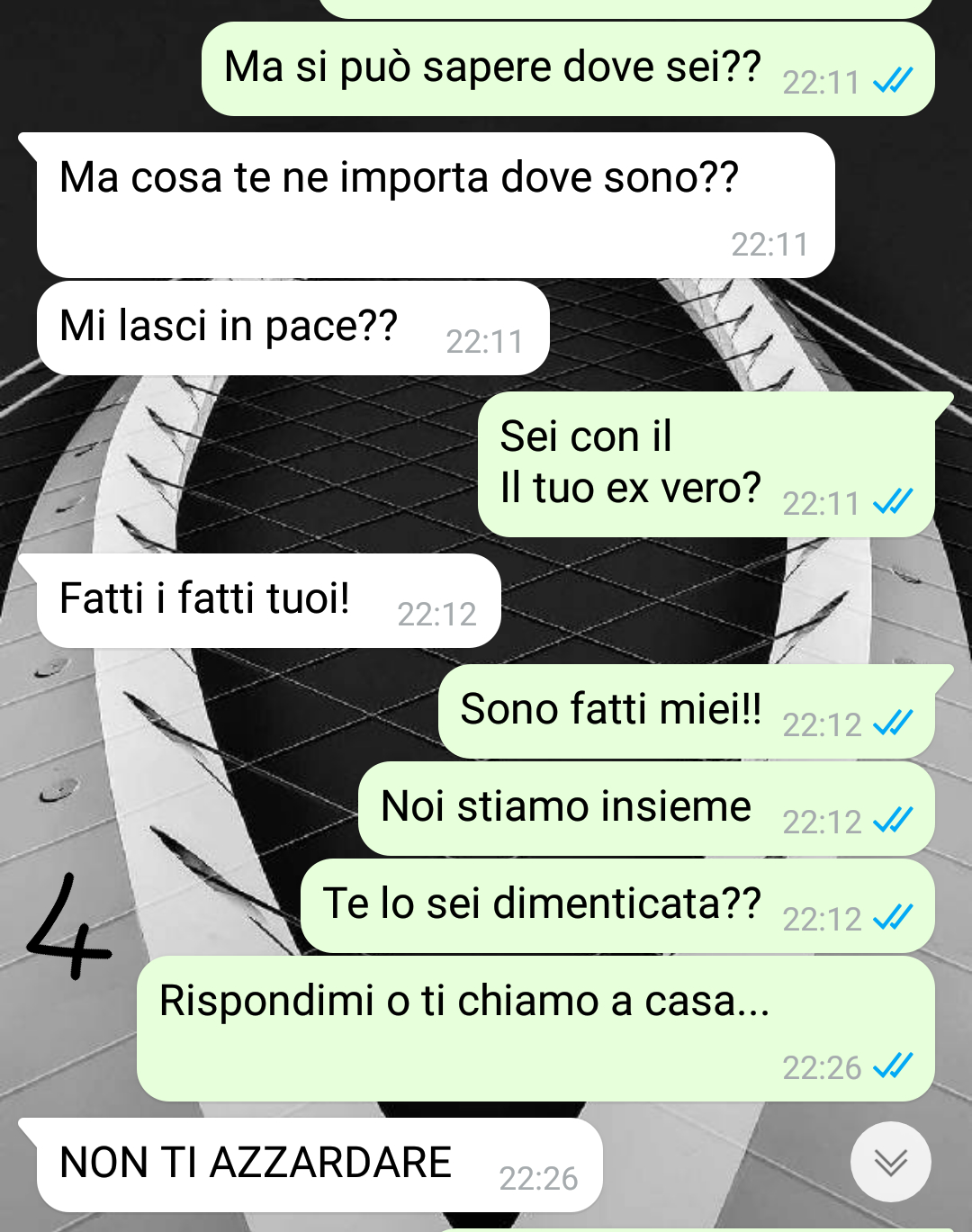The width and height of the screenshot is (972, 1232).
Task: Select message 'Noi stiamo insieme'
Action: pos(646,808)
